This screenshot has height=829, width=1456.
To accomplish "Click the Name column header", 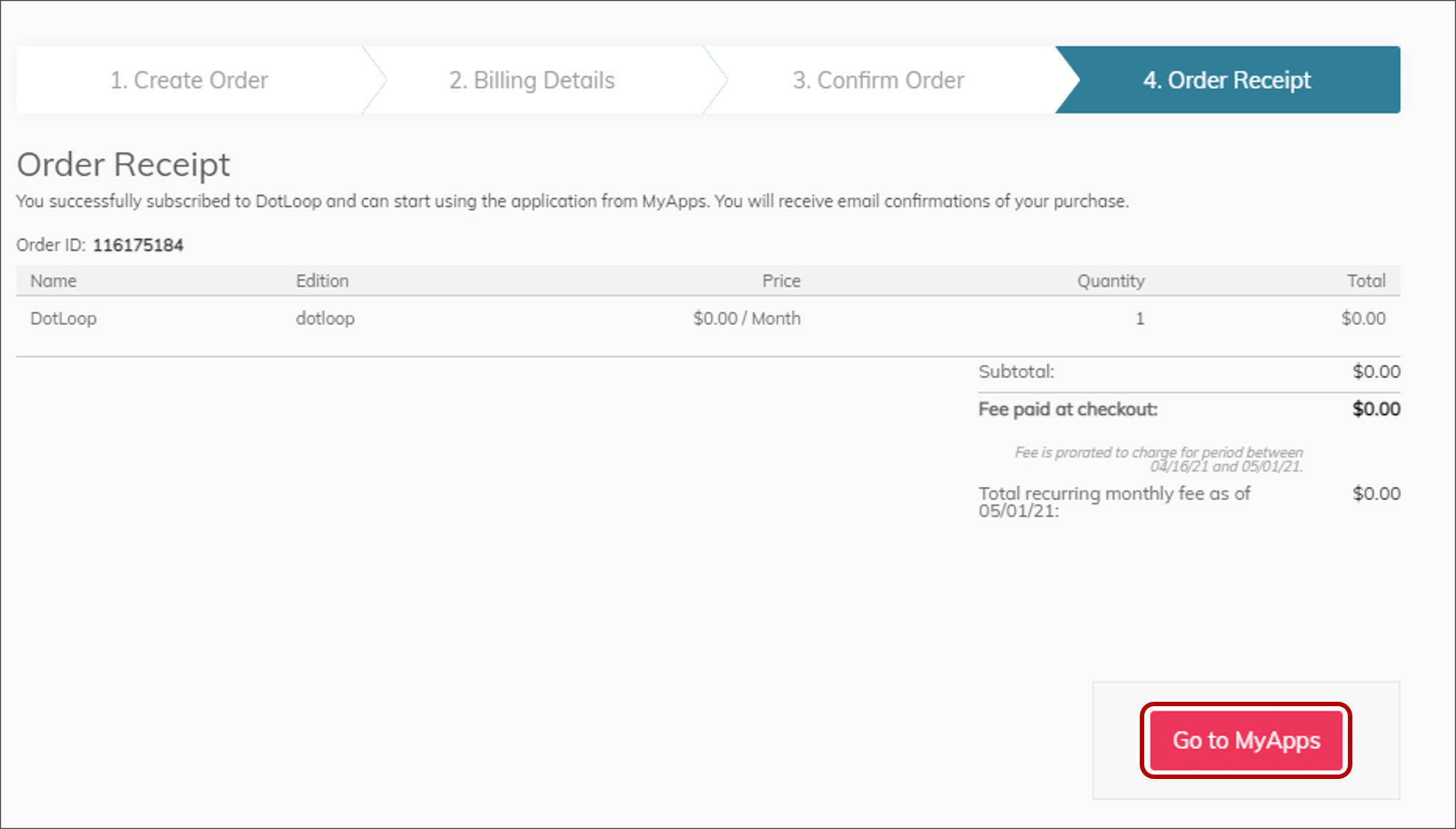I will [x=53, y=281].
